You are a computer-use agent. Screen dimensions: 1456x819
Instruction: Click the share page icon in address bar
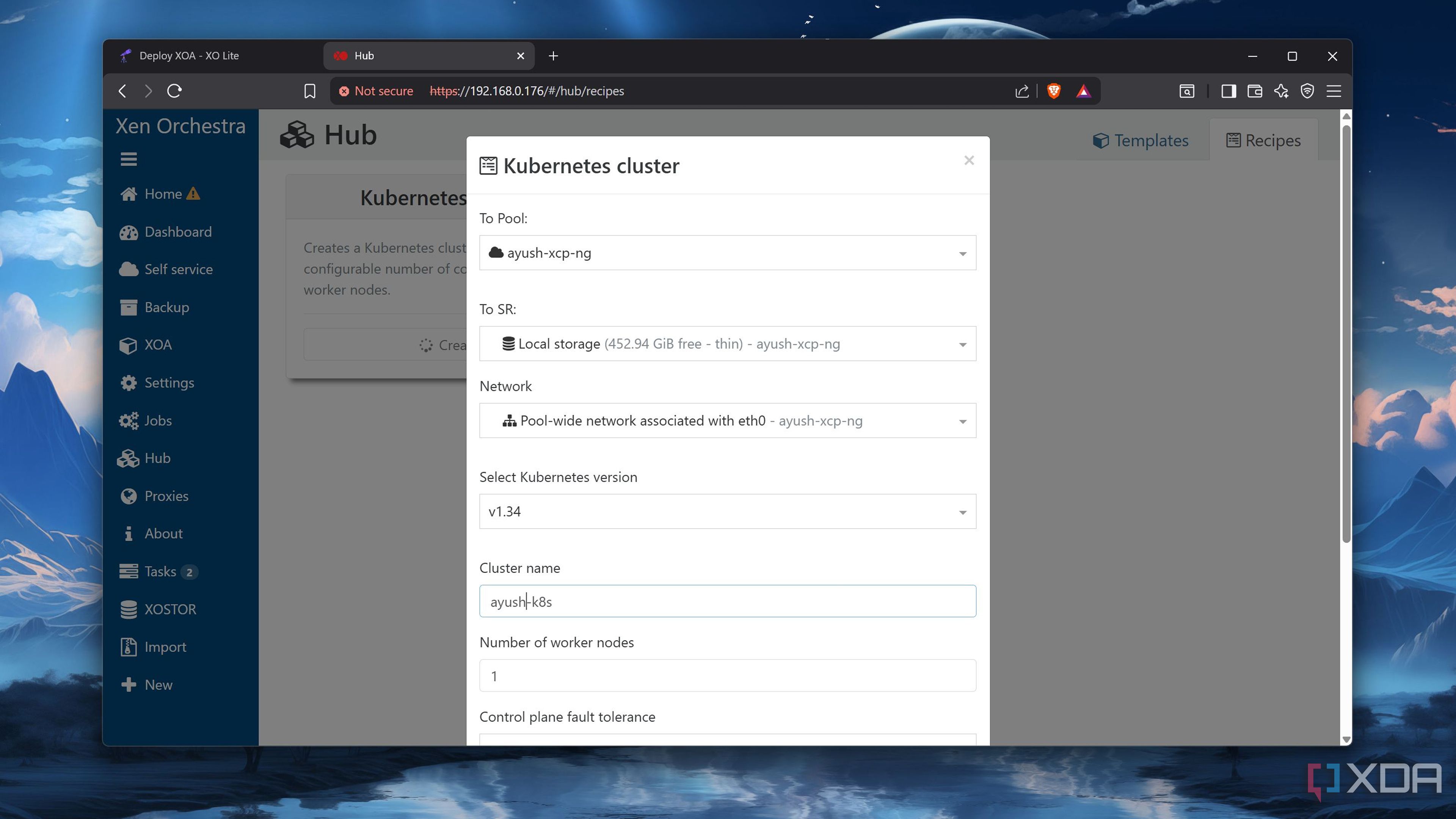pyautogui.click(x=1022, y=91)
